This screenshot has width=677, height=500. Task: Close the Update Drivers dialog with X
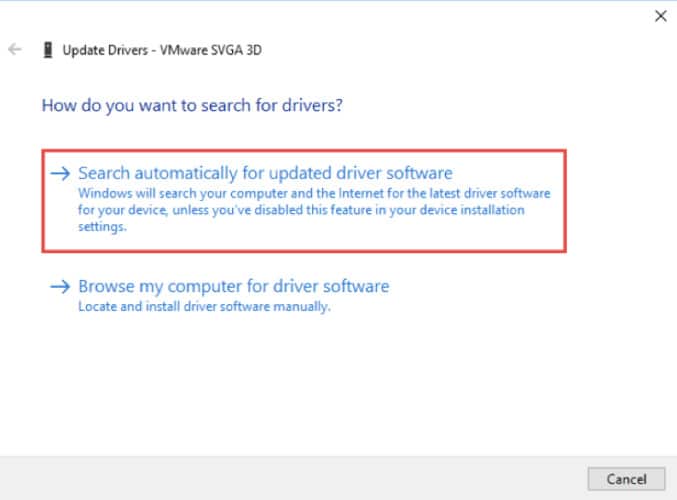(661, 16)
